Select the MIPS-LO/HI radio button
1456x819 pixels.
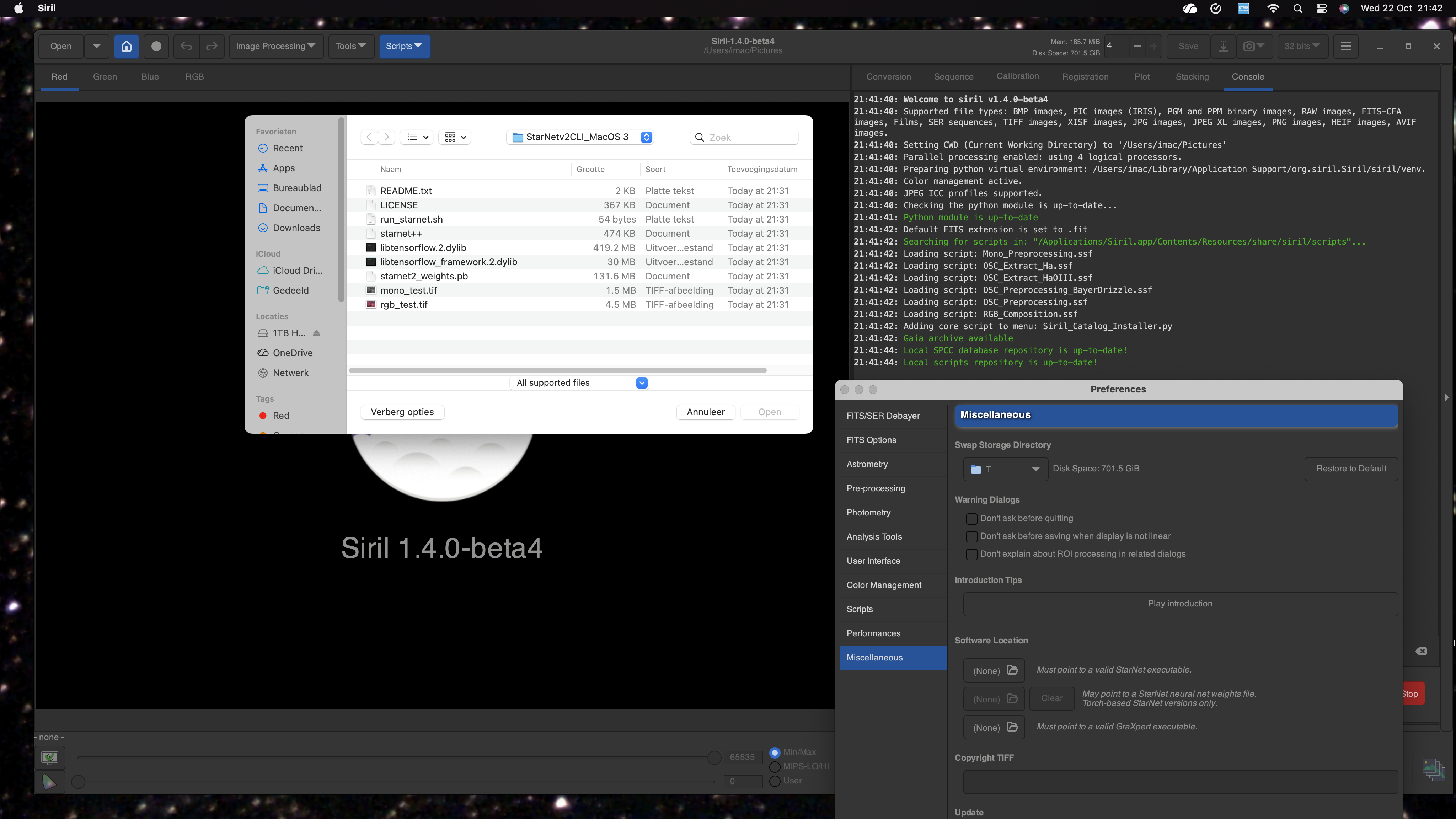775,766
